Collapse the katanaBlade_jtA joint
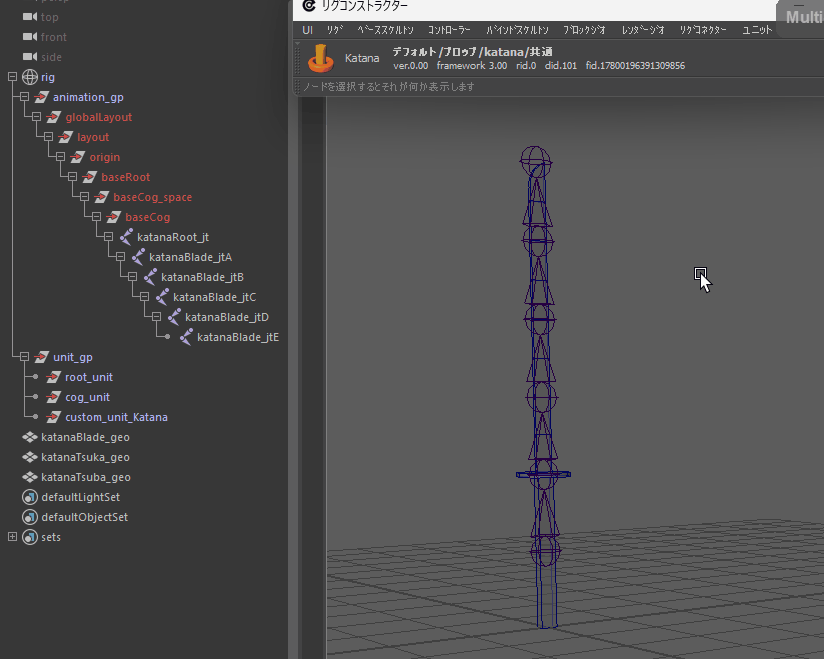Viewport: 824px width, 659px height. coord(120,256)
